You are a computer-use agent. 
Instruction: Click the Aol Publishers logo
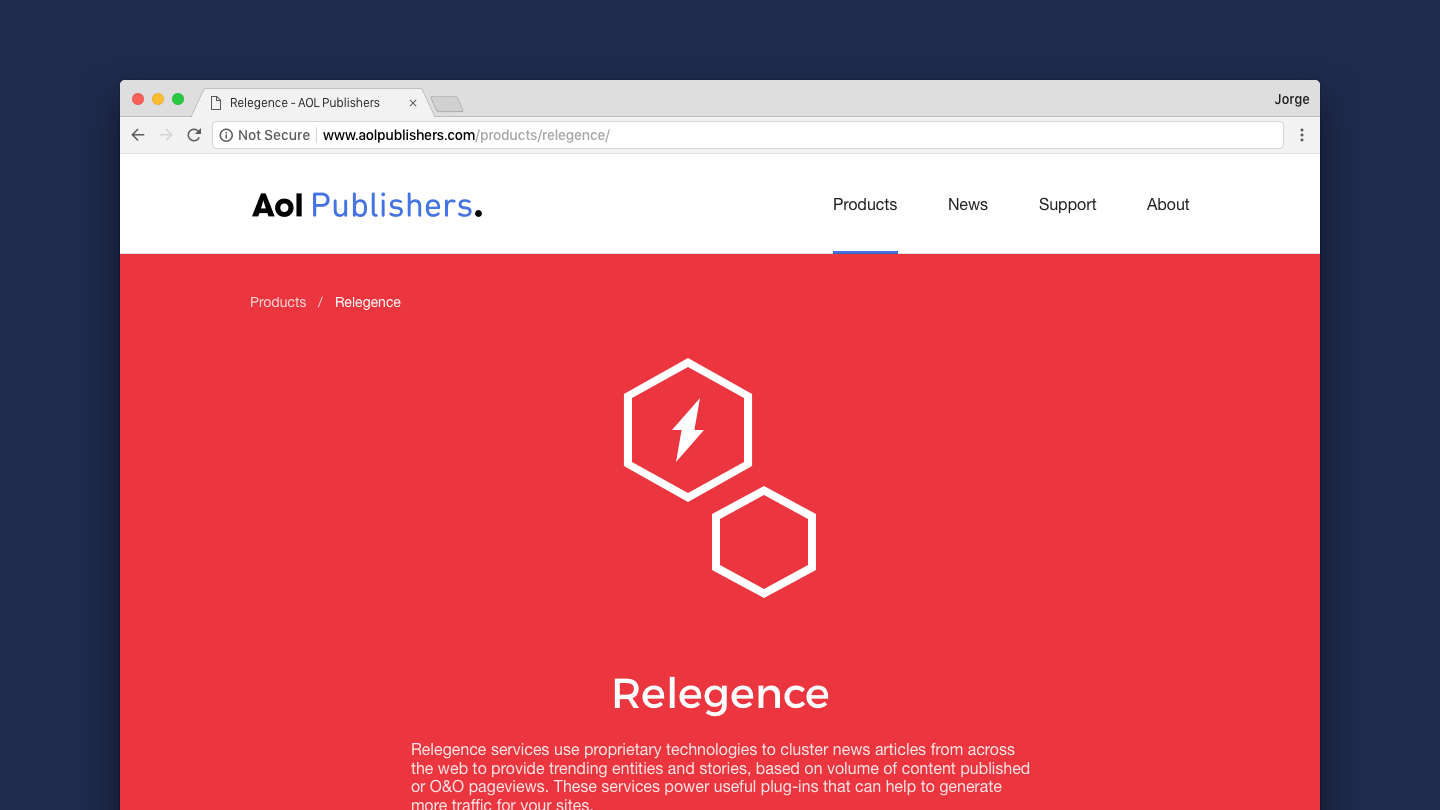click(366, 205)
